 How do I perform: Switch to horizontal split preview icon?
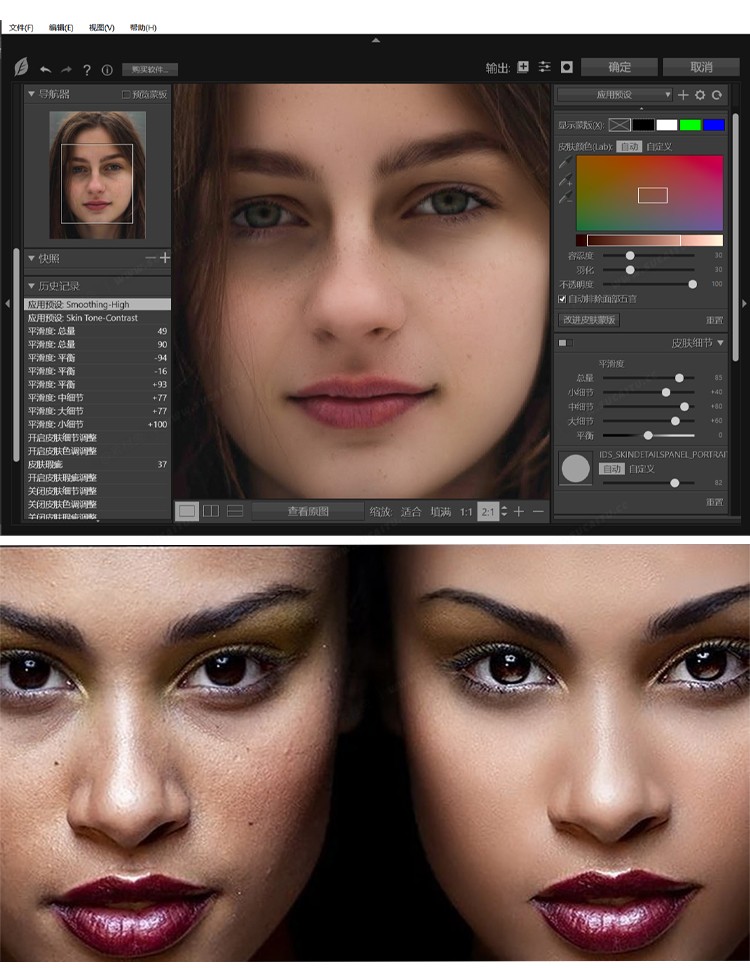point(235,511)
